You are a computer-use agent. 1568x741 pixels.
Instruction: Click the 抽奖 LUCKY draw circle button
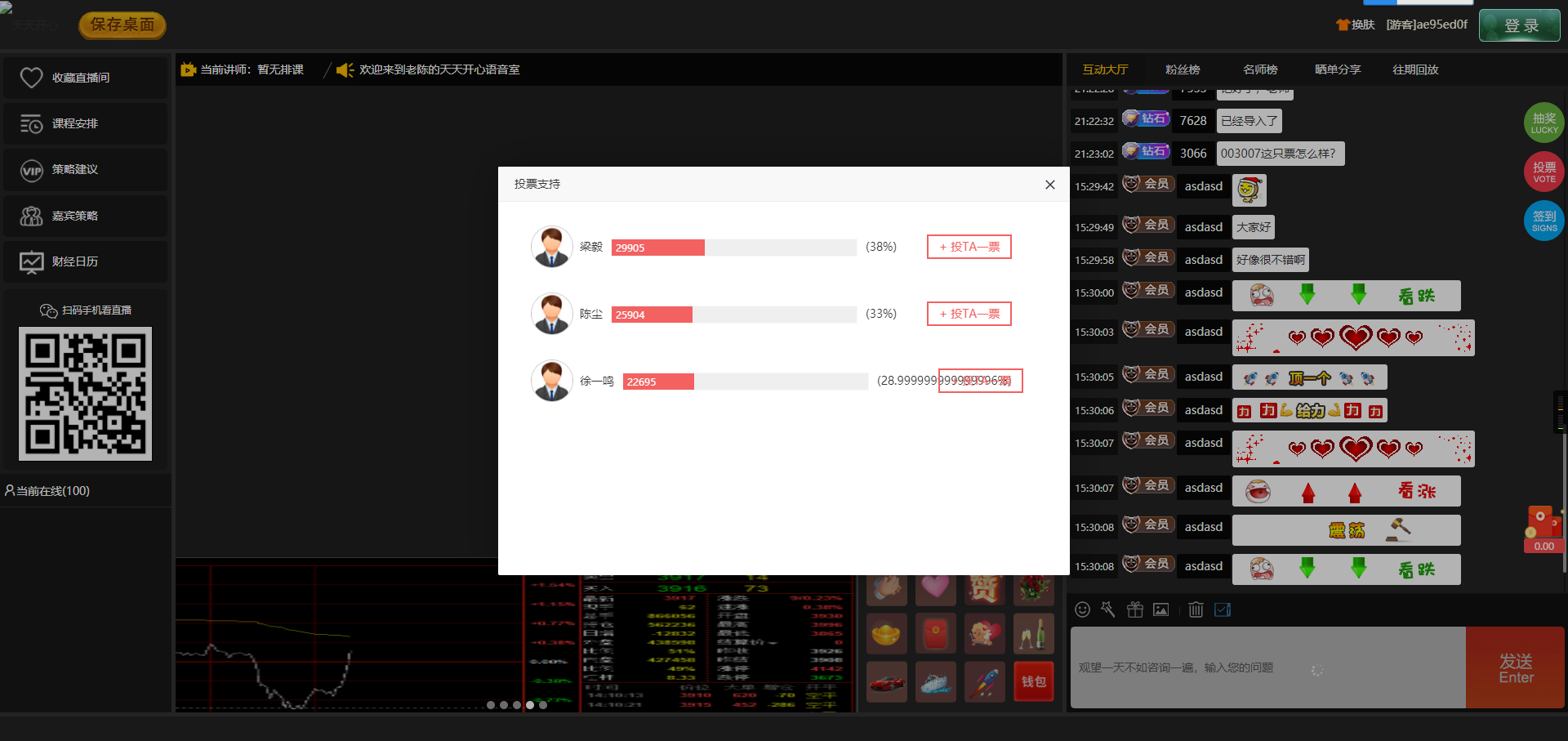click(1543, 123)
